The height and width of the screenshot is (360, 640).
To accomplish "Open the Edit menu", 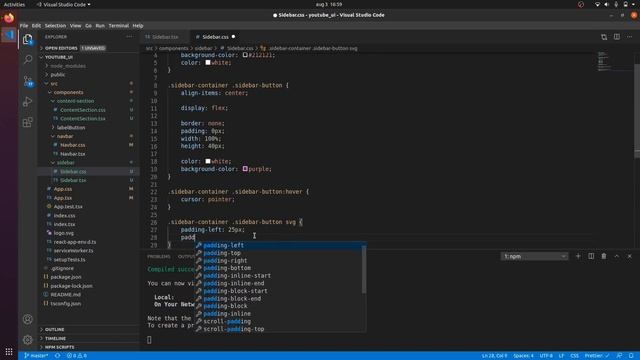I will (36, 26).
